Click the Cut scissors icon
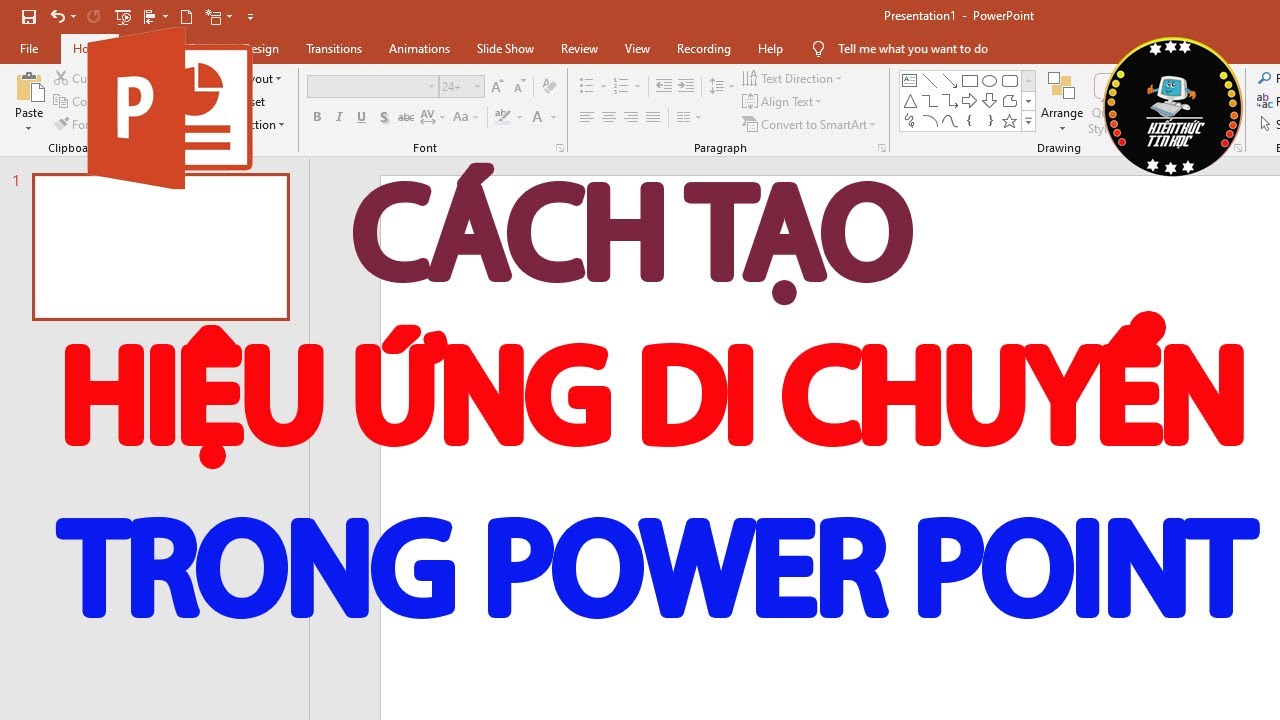 [62, 78]
